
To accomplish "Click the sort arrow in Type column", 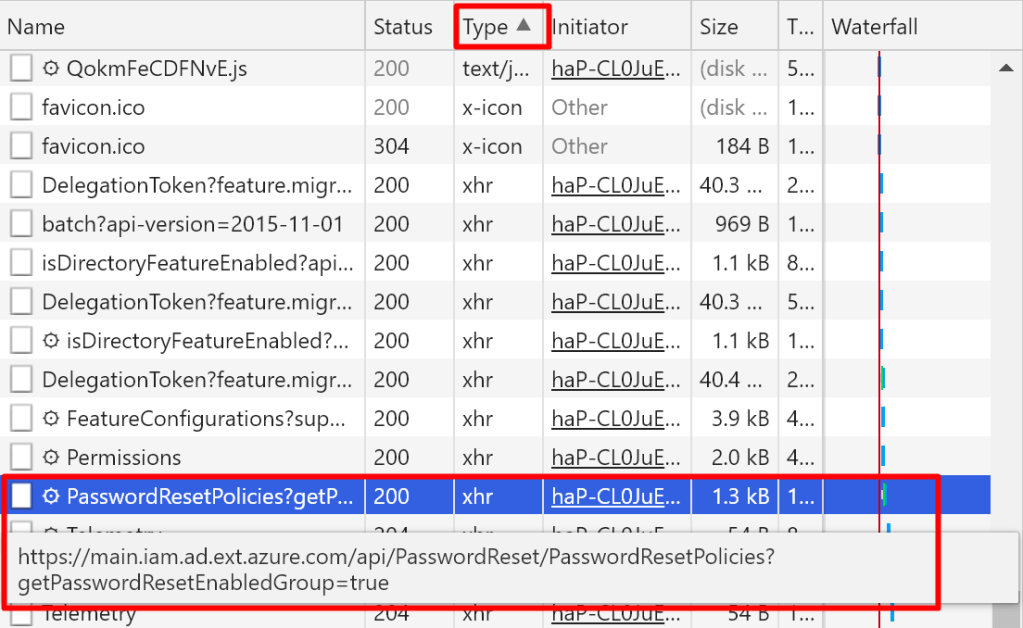I will coord(524,27).
